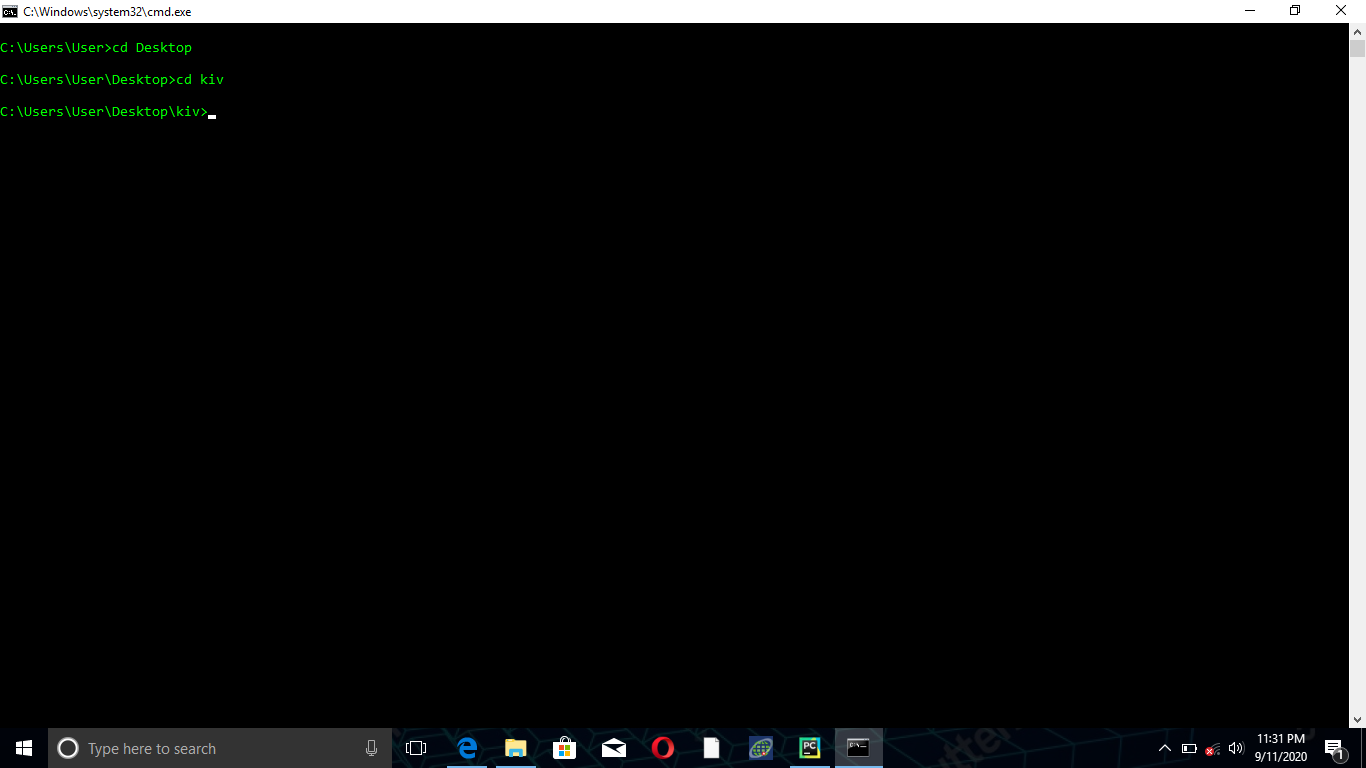Screen dimensions: 1366x768
Task: Open the globe-icon internet app
Action: pyautogui.click(x=760, y=747)
